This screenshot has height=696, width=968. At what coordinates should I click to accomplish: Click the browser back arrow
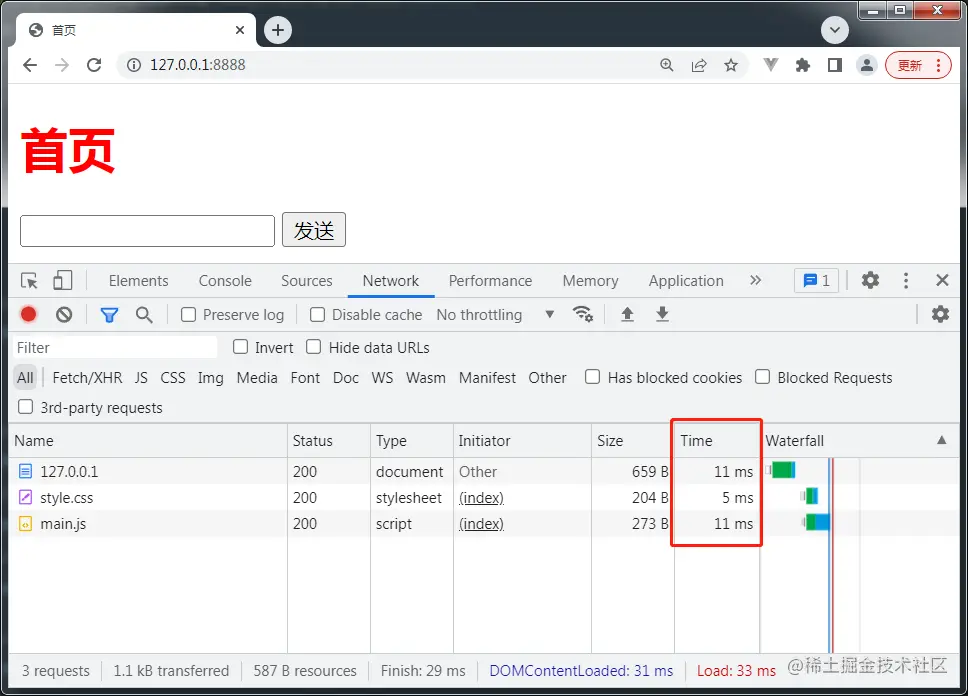[x=30, y=65]
